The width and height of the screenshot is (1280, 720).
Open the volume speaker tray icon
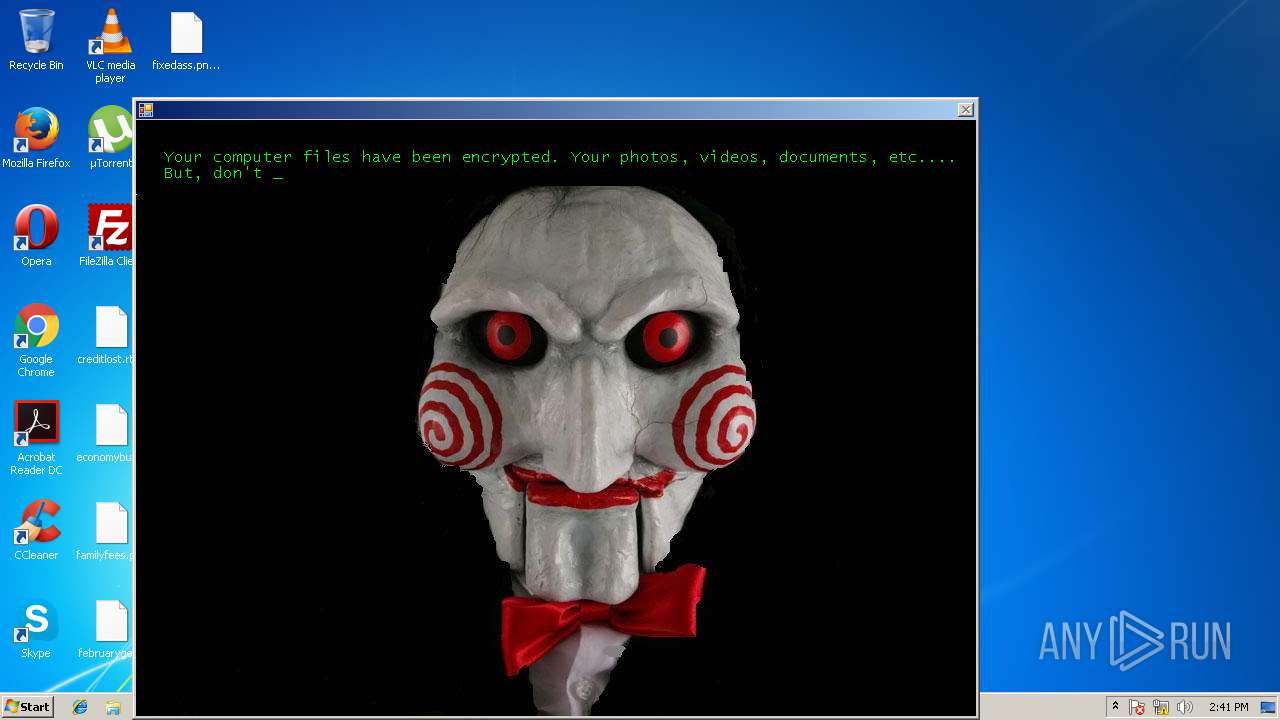[x=1185, y=707]
